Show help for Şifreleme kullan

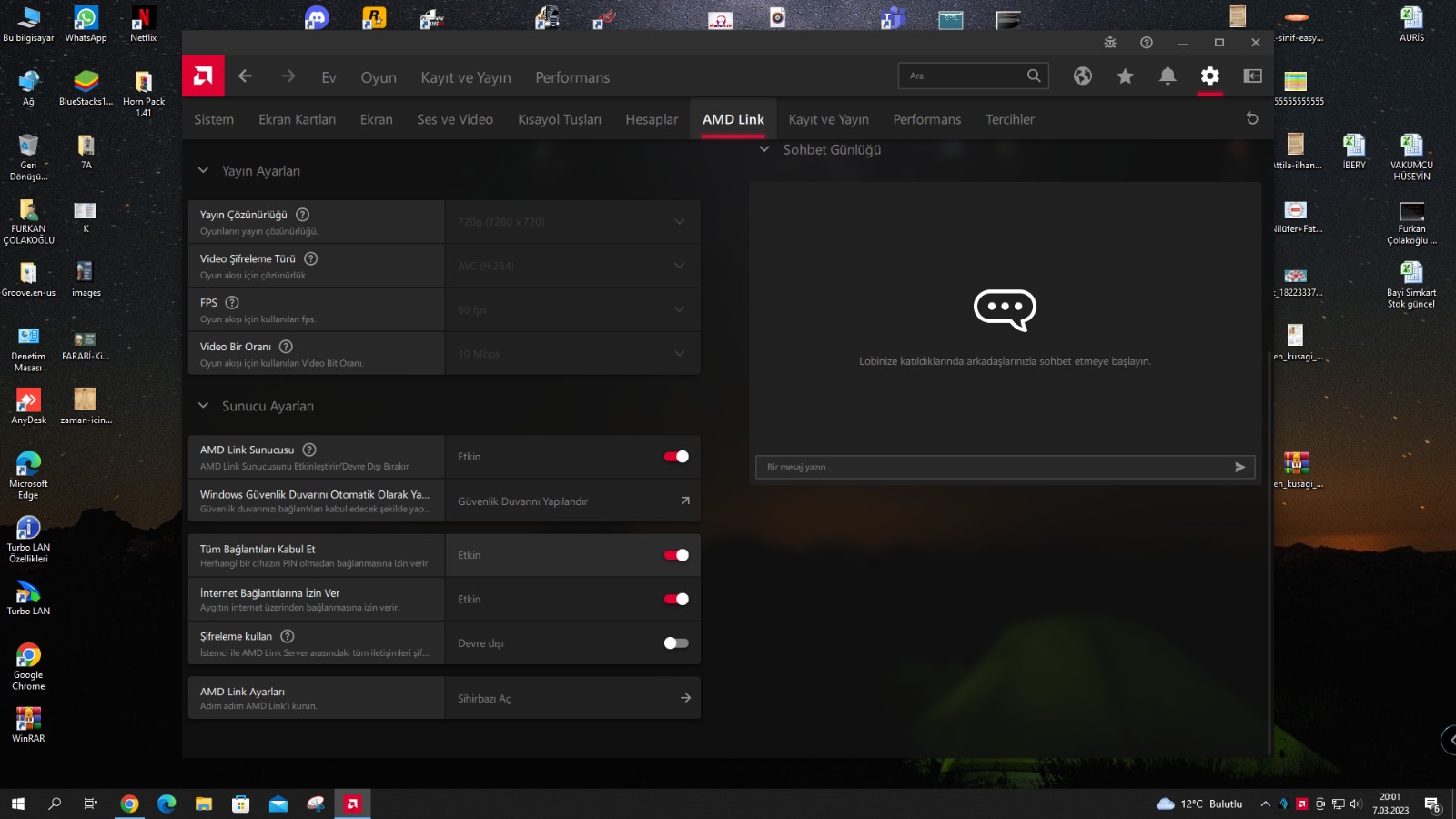(x=288, y=636)
